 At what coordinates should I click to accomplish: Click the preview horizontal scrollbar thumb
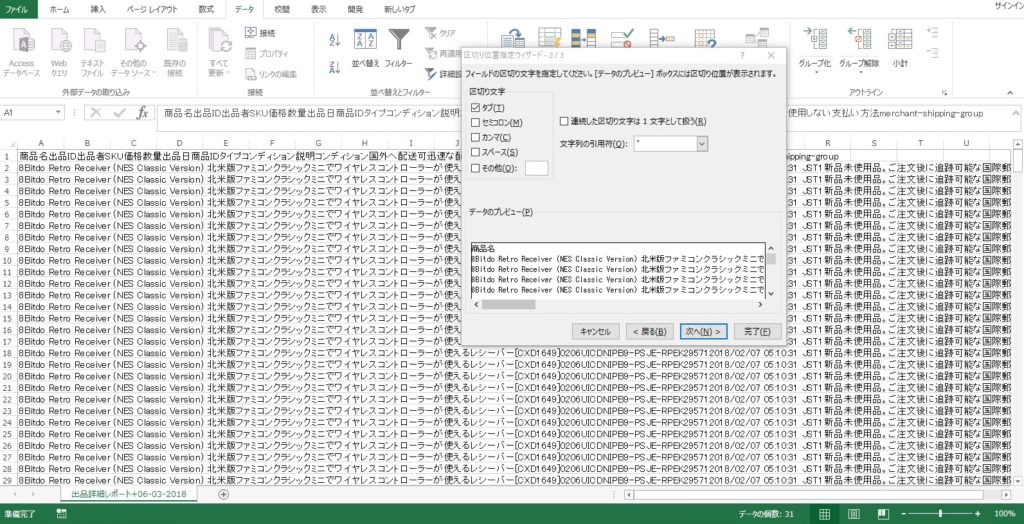point(509,304)
